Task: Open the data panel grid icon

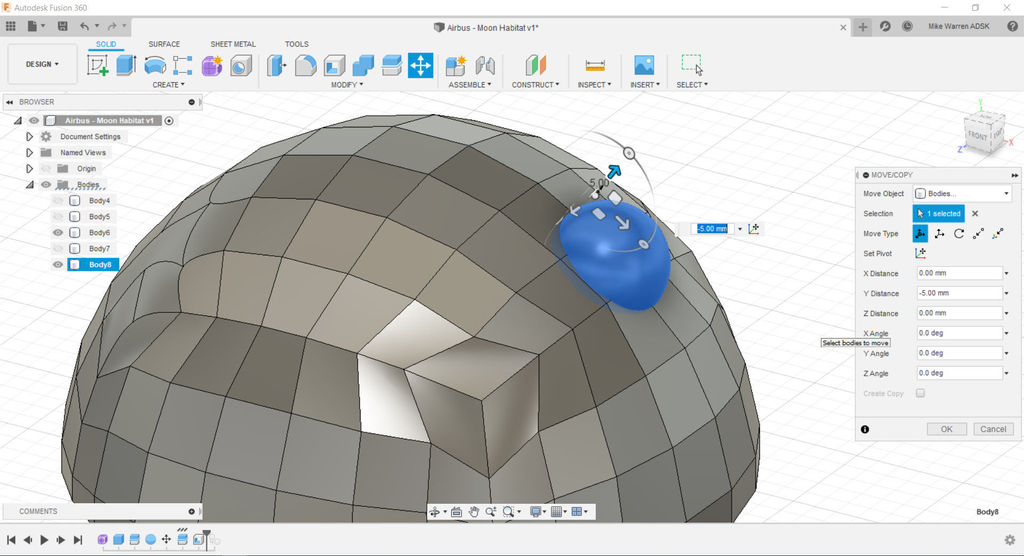Action: pos(10,26)
